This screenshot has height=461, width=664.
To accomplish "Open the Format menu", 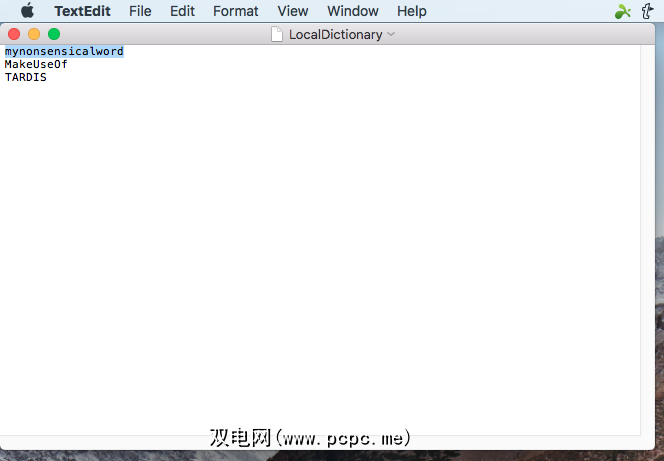I will click(x=235, y=11).
